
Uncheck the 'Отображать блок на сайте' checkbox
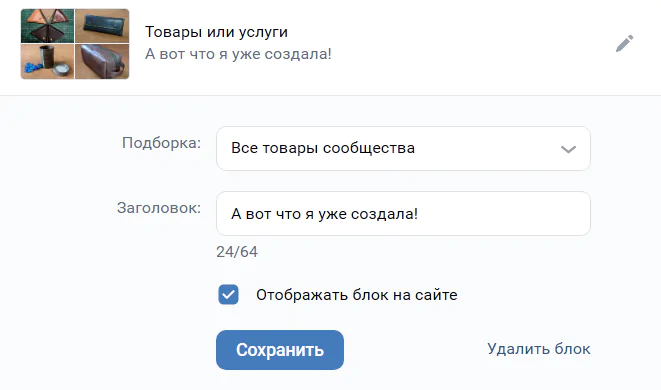(x=228, y=294)
